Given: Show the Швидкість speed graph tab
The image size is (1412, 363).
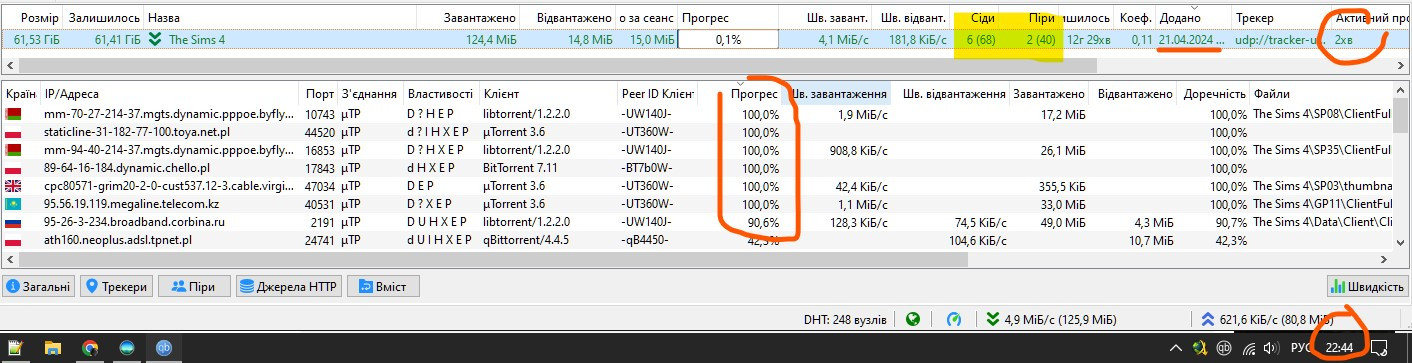Looking at the screenshot, I should [1367, 287].
